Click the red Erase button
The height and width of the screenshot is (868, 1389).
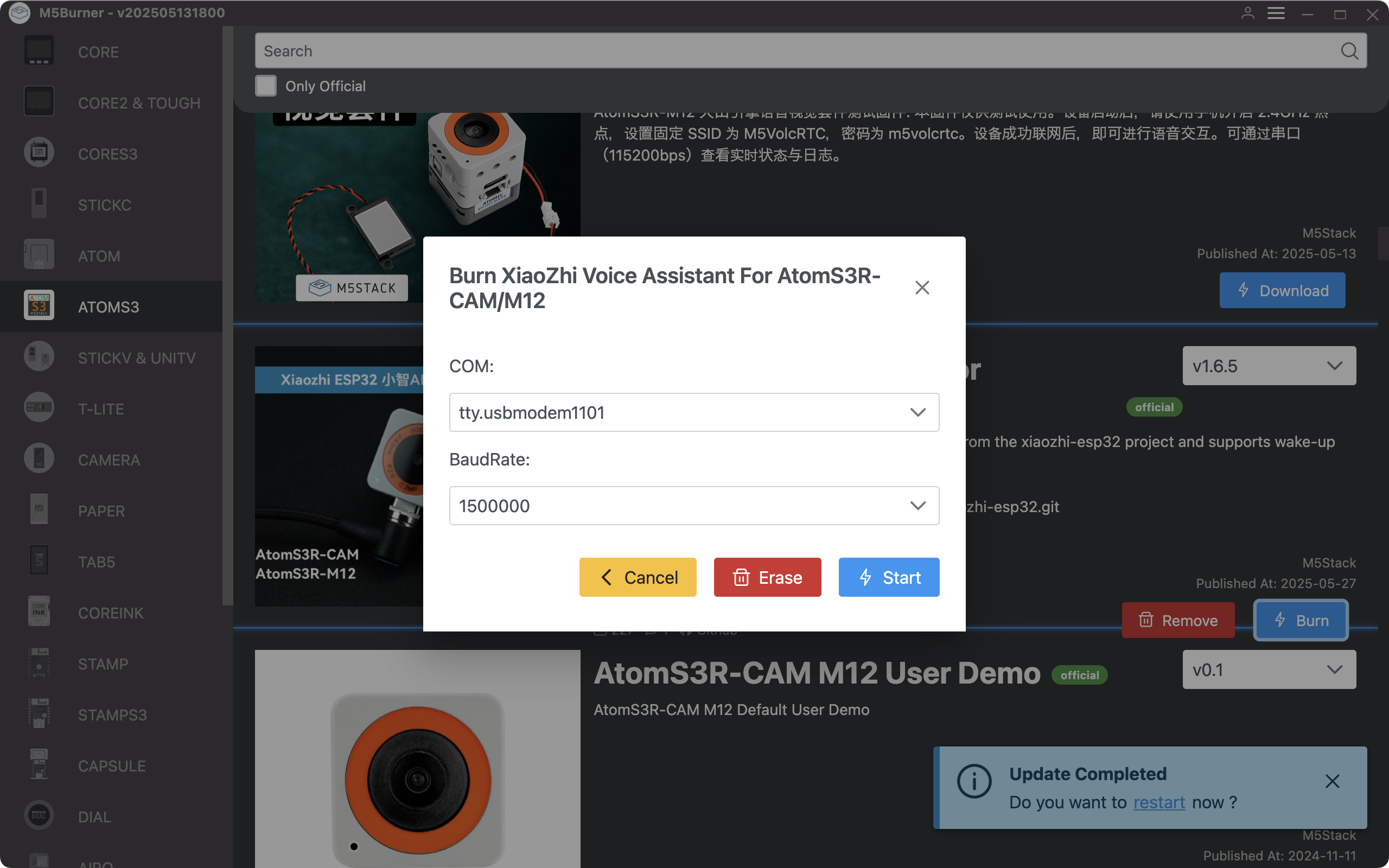point(767,577)
